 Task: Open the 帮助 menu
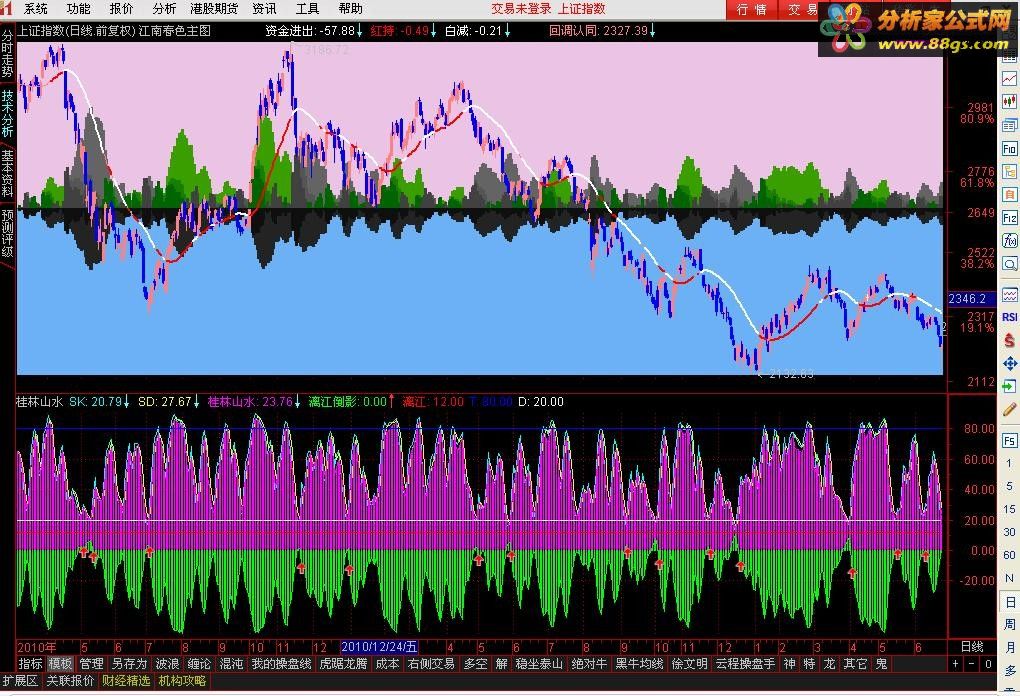[350, 8]
